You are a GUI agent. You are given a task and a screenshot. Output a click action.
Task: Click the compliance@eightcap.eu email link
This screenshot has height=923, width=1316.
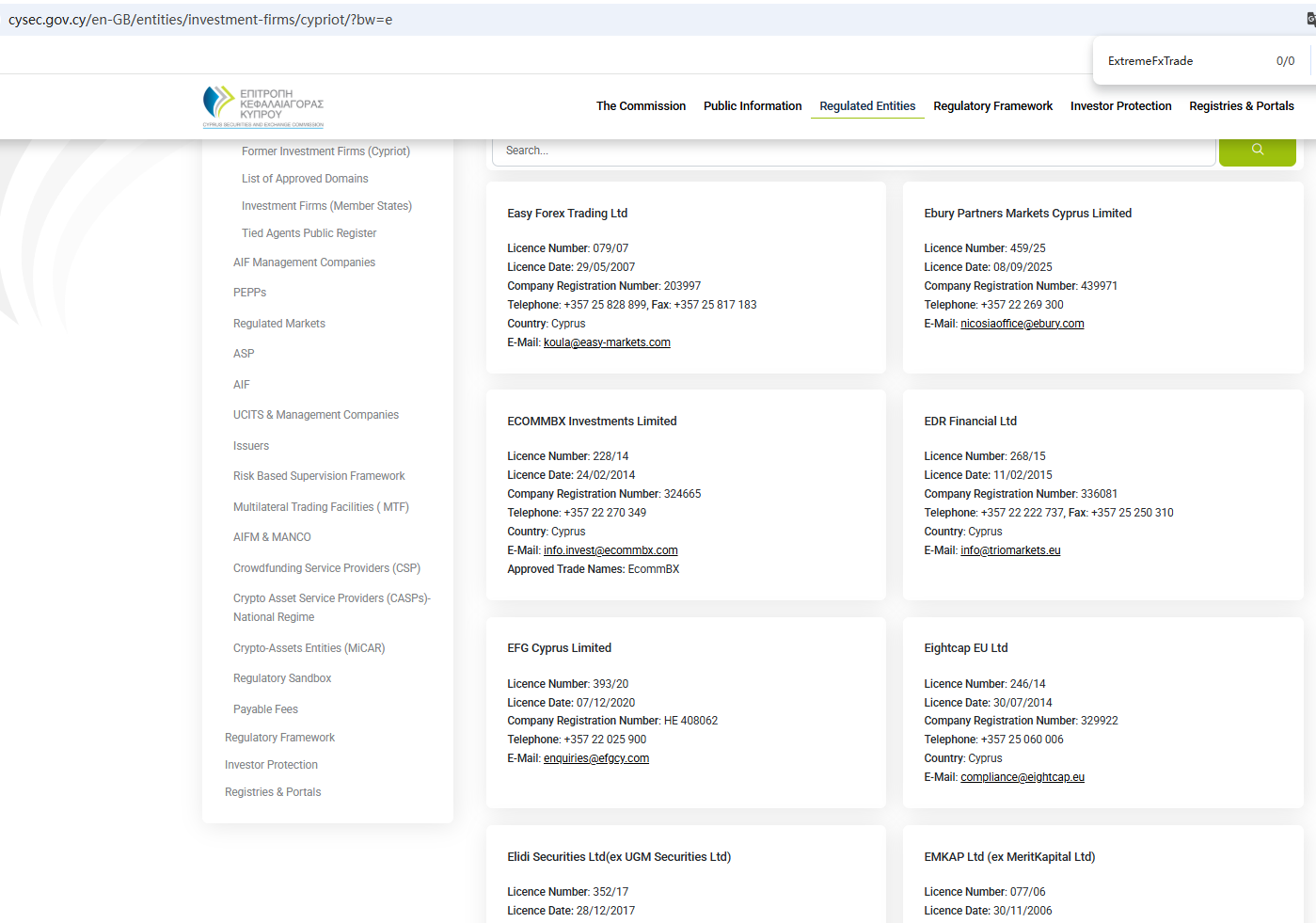pyautogui.click(x=1023, y=777)
